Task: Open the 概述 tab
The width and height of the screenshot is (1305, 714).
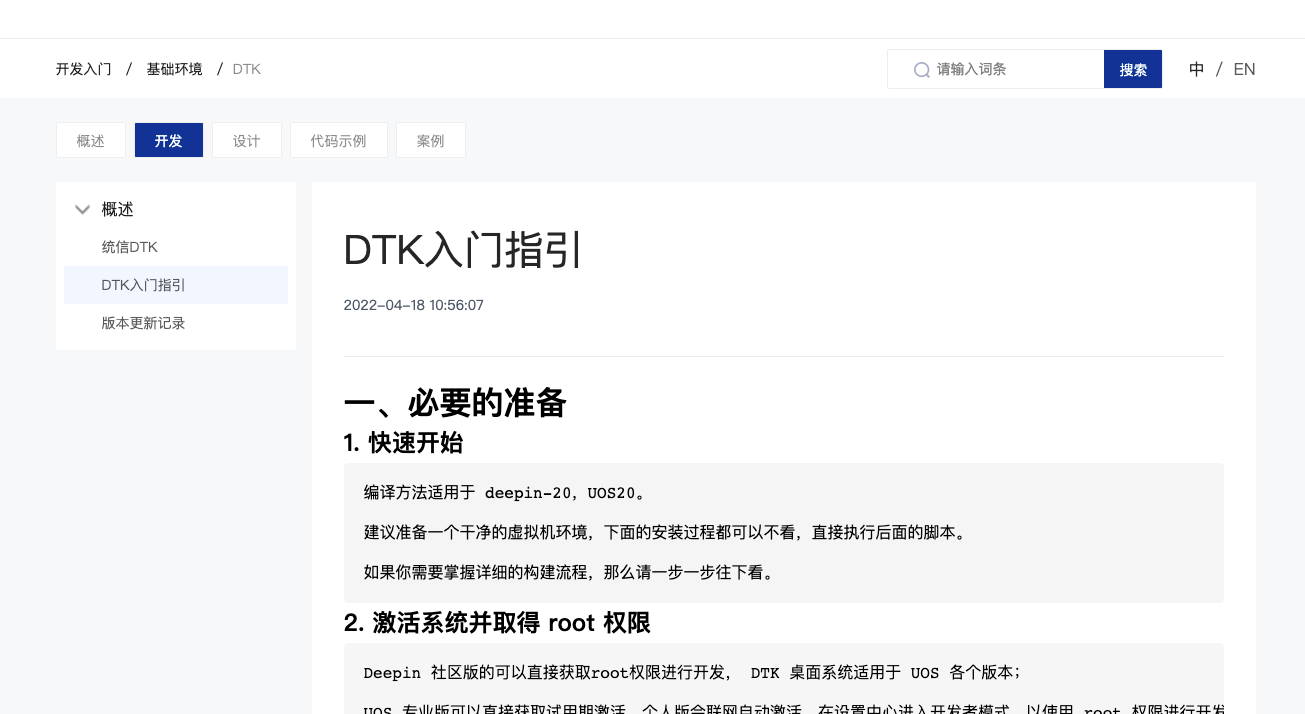Action: 91,141
